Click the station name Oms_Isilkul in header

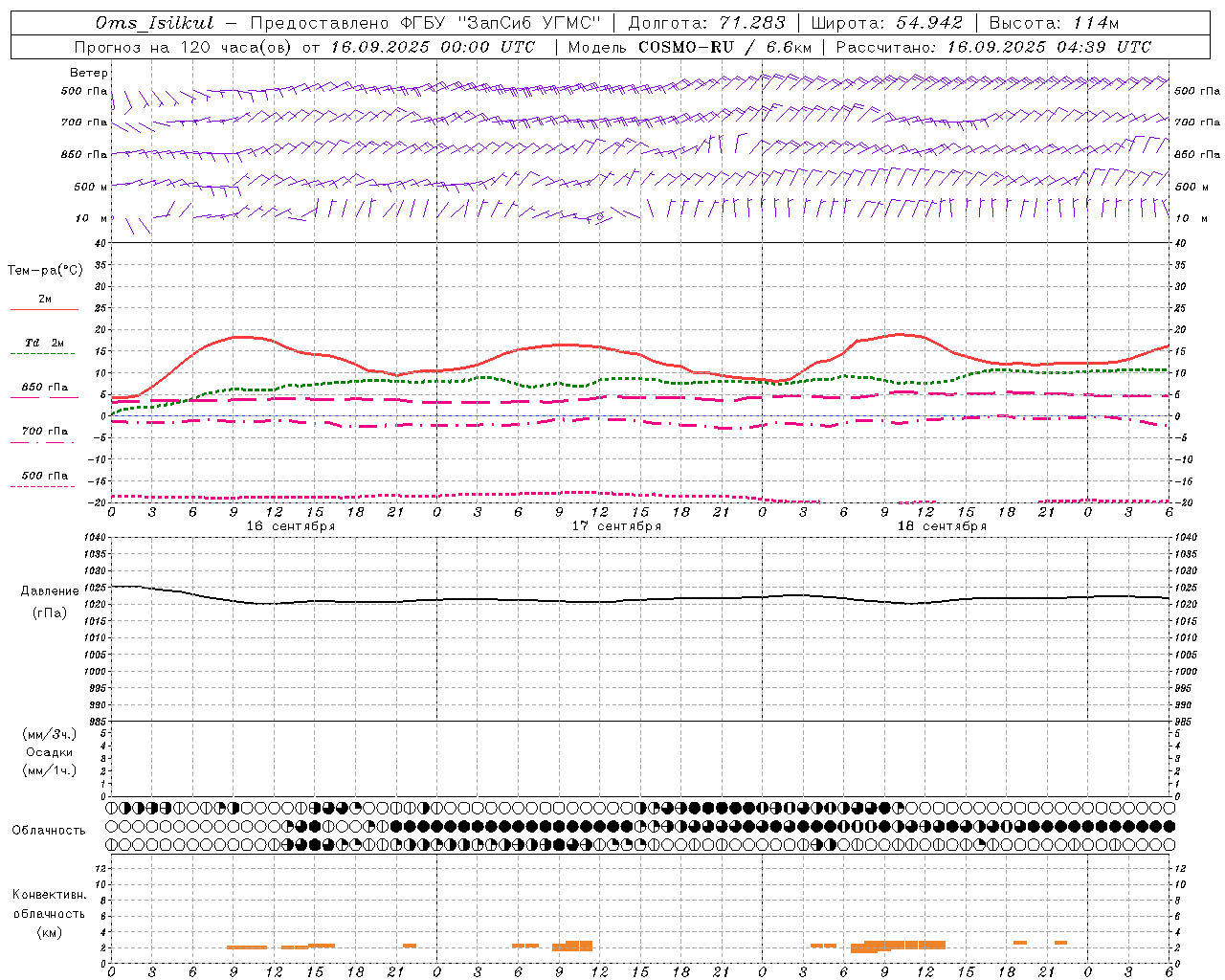click(x=155, y=23)
